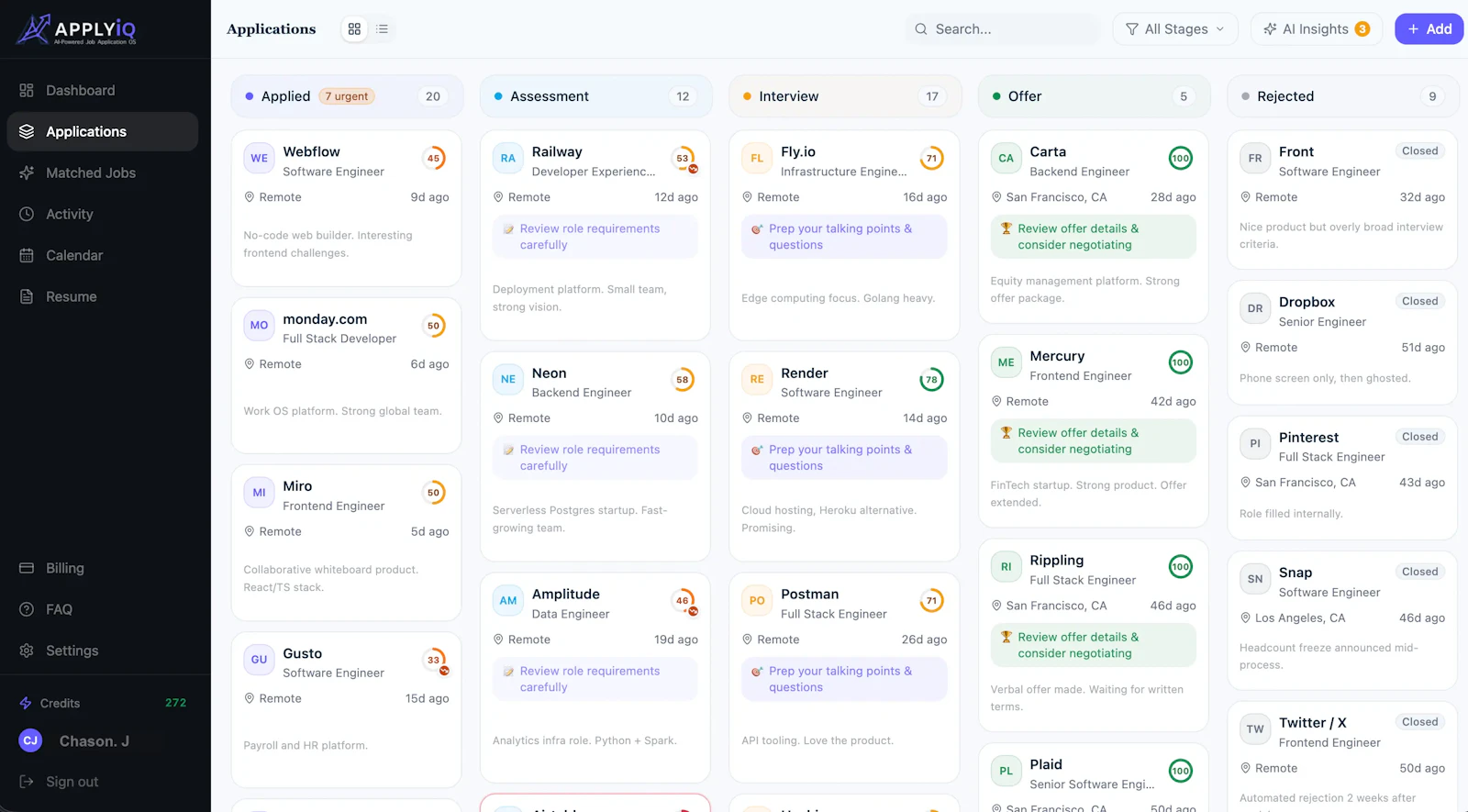Image resolution: width=1468 pixels, height=812 pixels.
Task: Click Mercury ME company avatar
Action: pyautogui.click(x=1006, y=362)
